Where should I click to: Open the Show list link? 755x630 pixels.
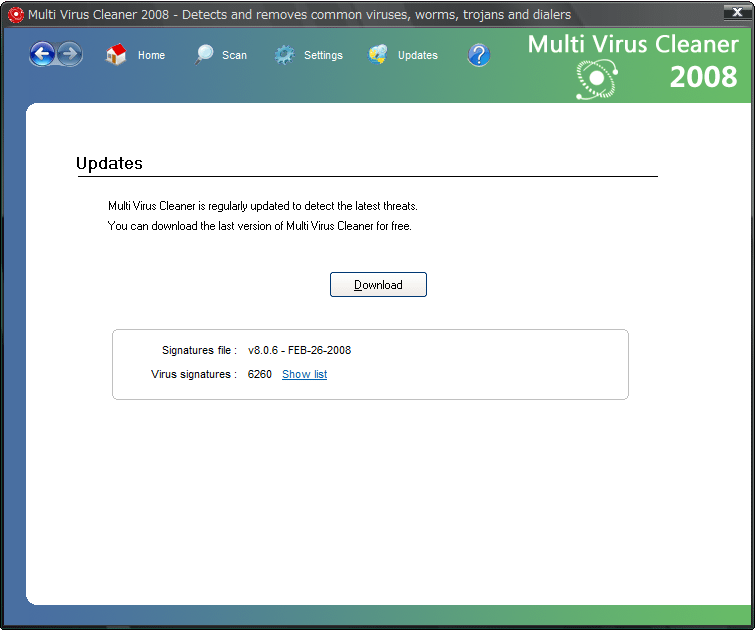pyautogui.click(x=304, y=374)
